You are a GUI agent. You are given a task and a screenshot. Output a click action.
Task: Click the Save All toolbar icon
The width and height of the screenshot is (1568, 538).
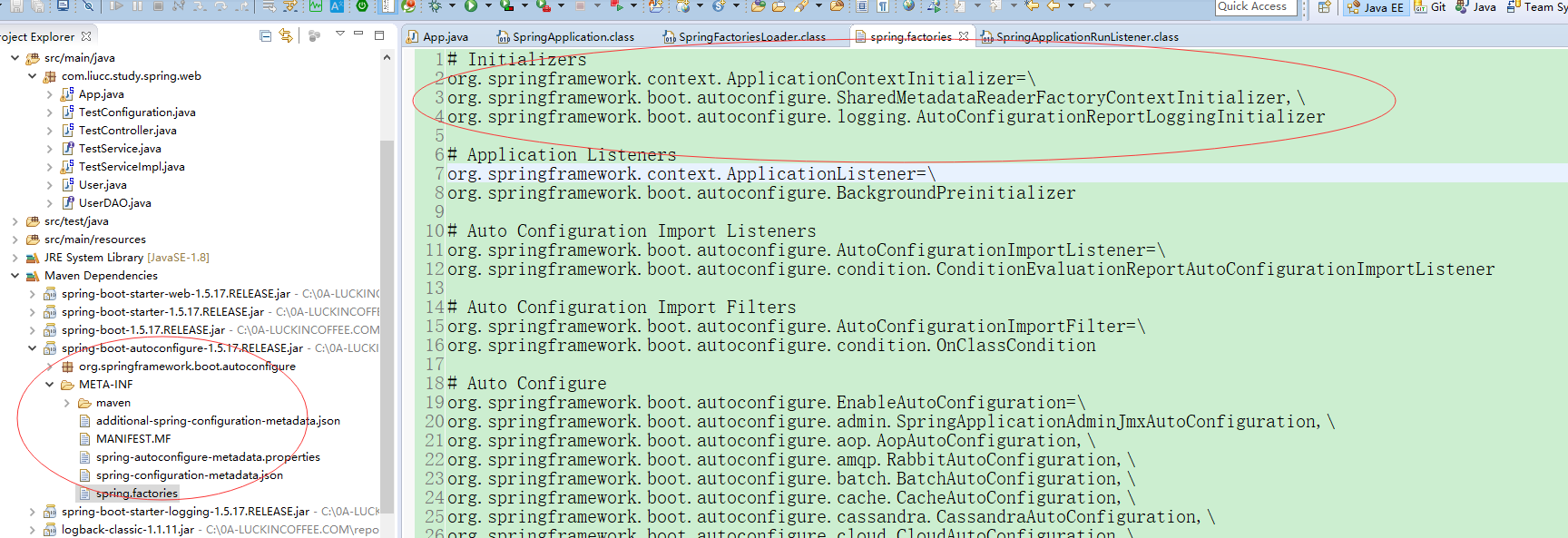point(38,5)
